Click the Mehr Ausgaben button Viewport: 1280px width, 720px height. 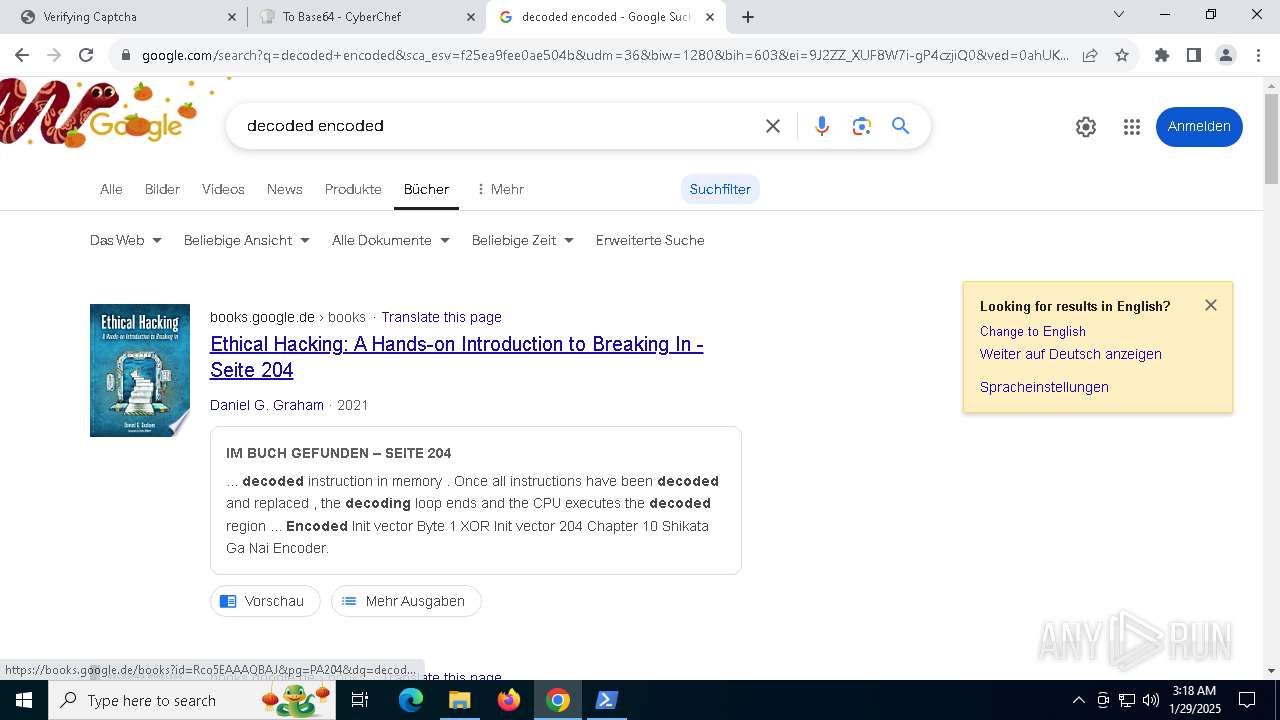pos(406,601)
